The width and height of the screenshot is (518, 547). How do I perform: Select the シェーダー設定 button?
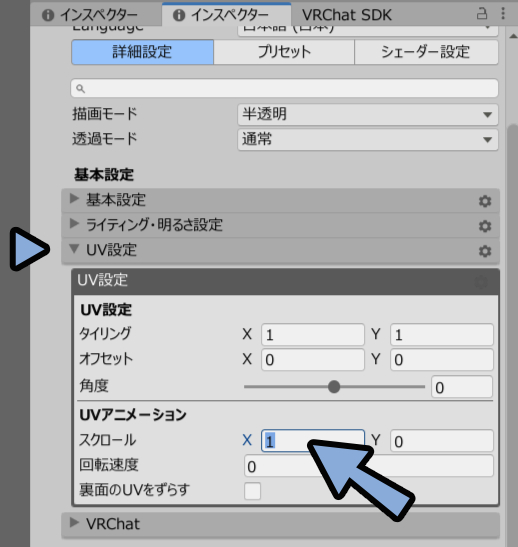coord(426,52)
